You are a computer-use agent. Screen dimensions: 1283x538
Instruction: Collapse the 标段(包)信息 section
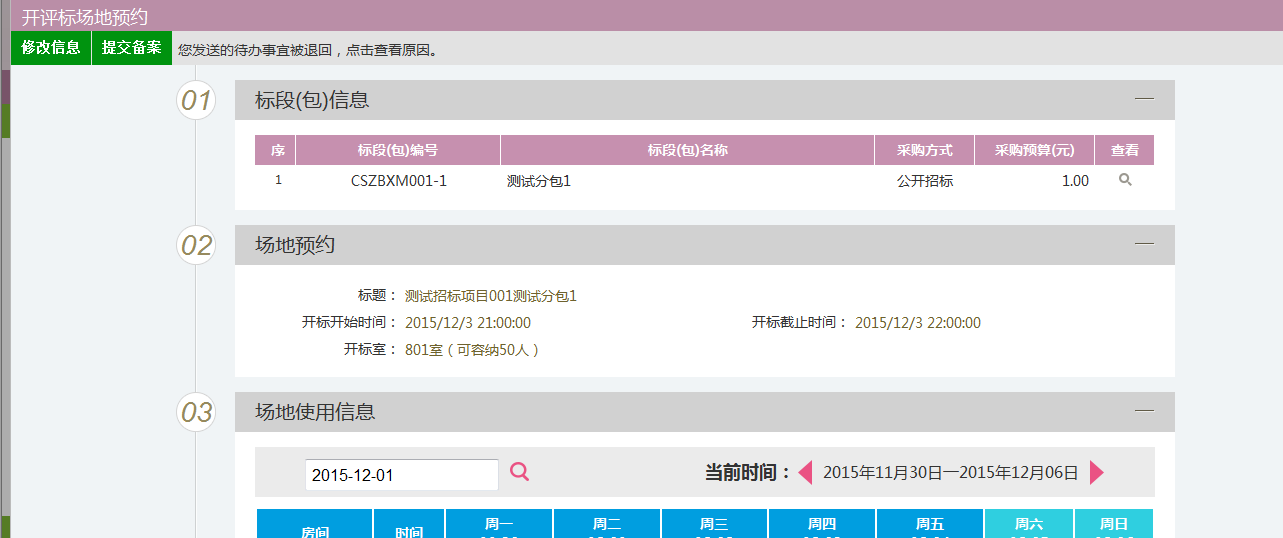click(x=1144, y=99)
